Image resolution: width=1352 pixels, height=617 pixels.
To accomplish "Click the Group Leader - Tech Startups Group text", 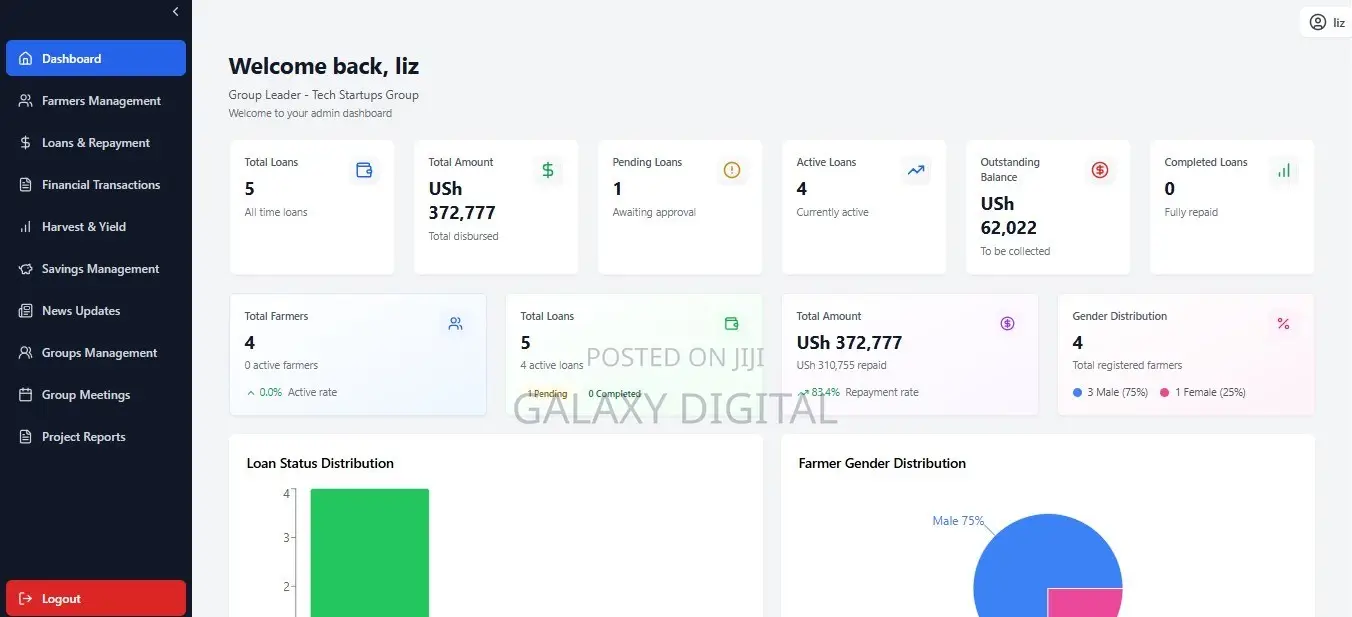I will [324, 95].
